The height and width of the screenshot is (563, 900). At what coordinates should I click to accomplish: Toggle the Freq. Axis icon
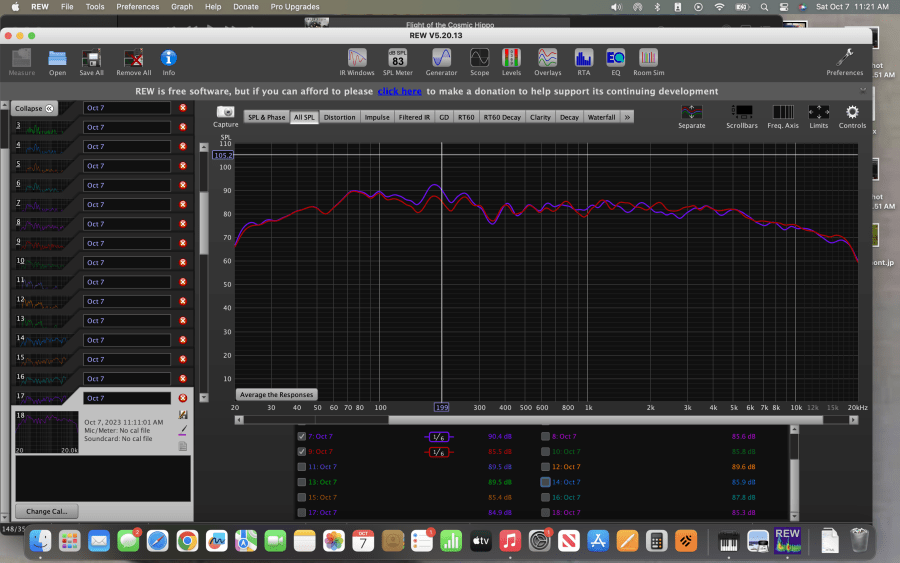tap(783, 117)
